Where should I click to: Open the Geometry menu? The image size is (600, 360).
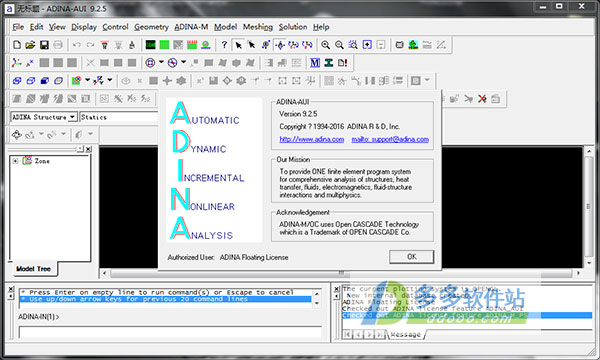pos(151,27)
